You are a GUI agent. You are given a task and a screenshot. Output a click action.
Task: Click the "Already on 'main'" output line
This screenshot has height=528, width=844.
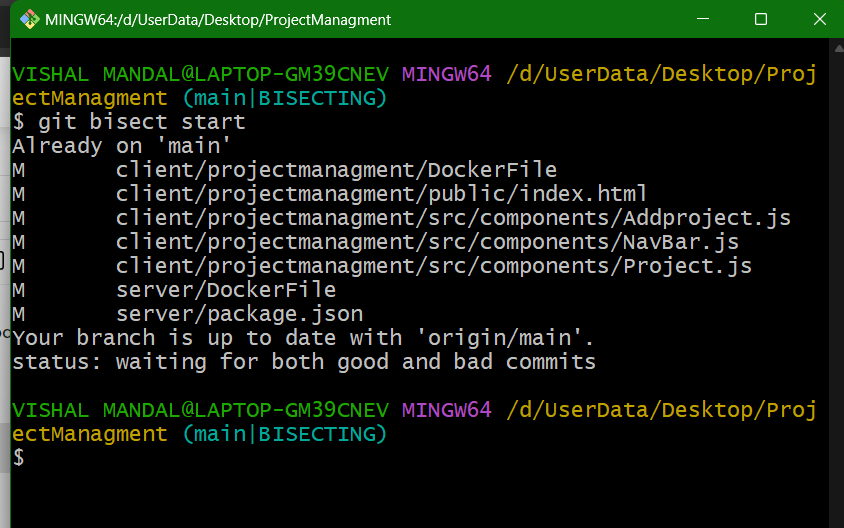tap(108, 146)
